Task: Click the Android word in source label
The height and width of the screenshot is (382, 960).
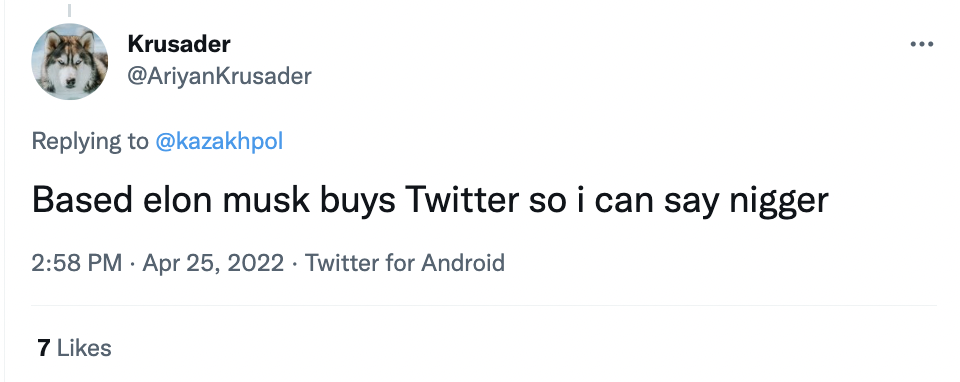Action: pos(463,263)
